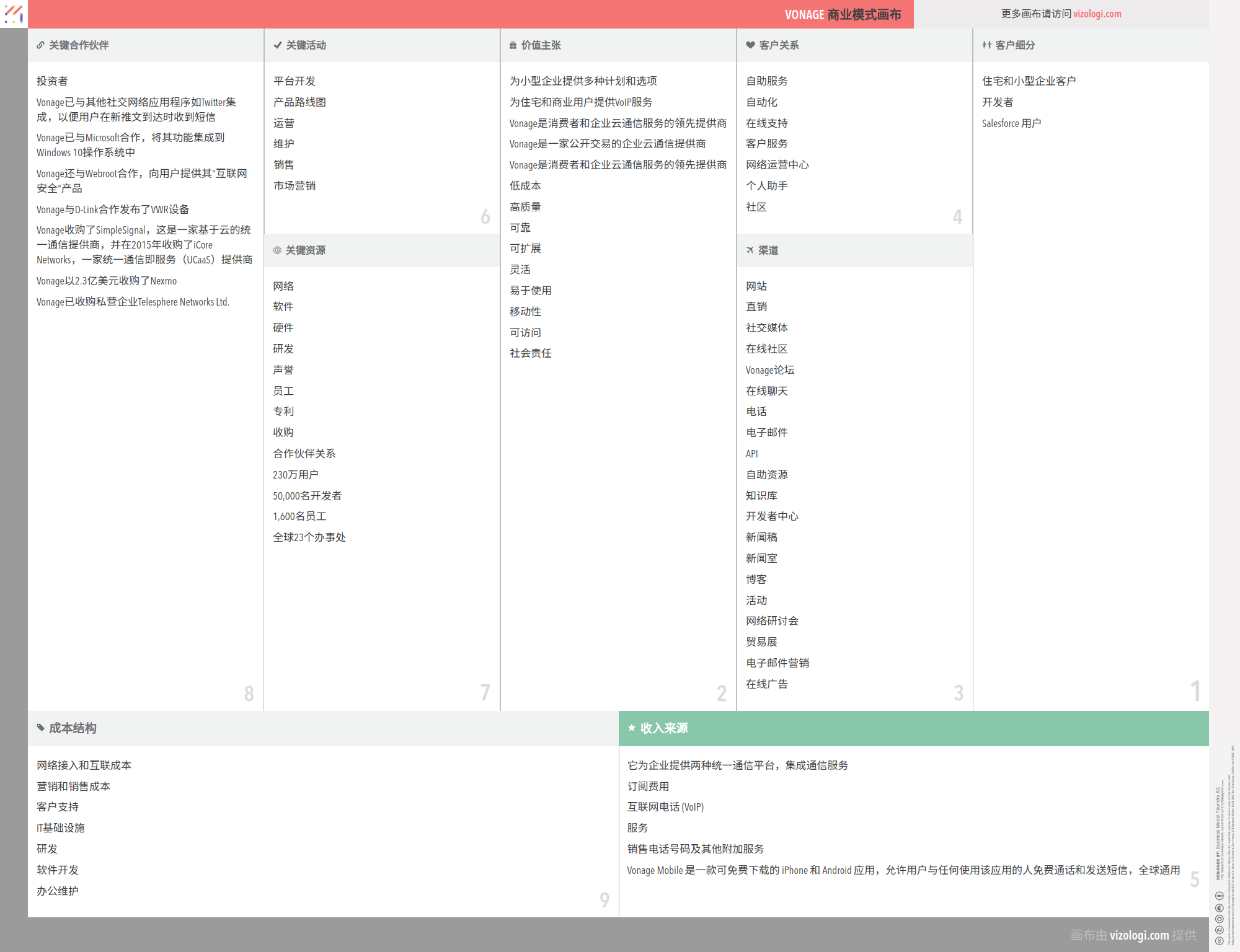Viewport: 1240px width, 952px height.
Task: Click the people icon beside 客户细分
Action: [x=986, y=45]
